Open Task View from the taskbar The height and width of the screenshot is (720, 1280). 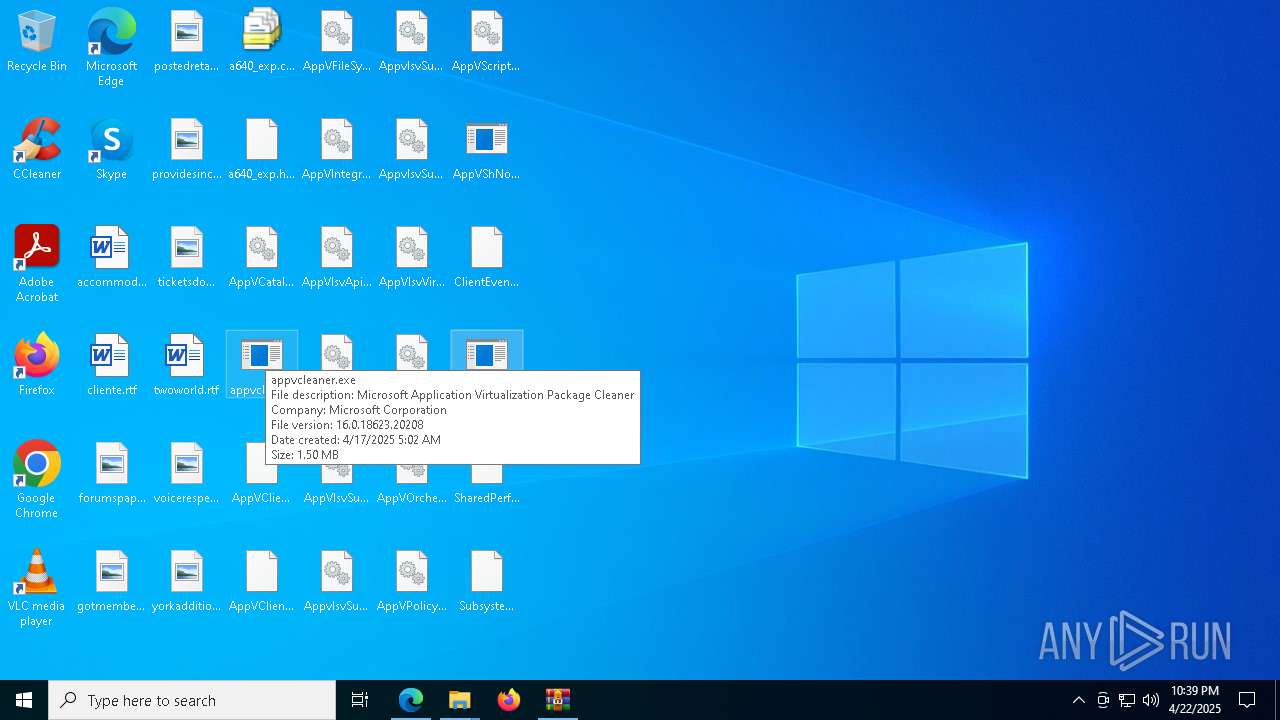point(360,700)
